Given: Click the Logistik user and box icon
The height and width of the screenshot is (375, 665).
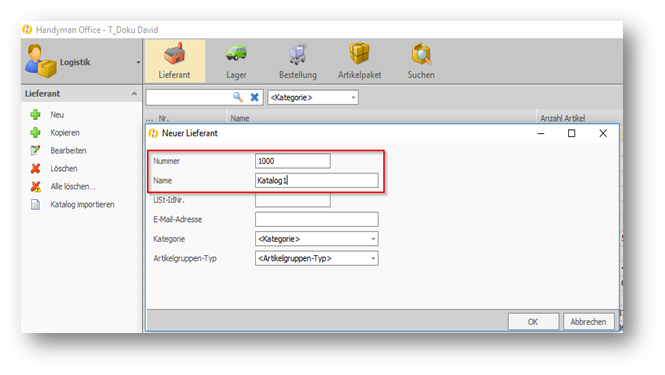Looking at the screenshot, I should coord(40,62).
